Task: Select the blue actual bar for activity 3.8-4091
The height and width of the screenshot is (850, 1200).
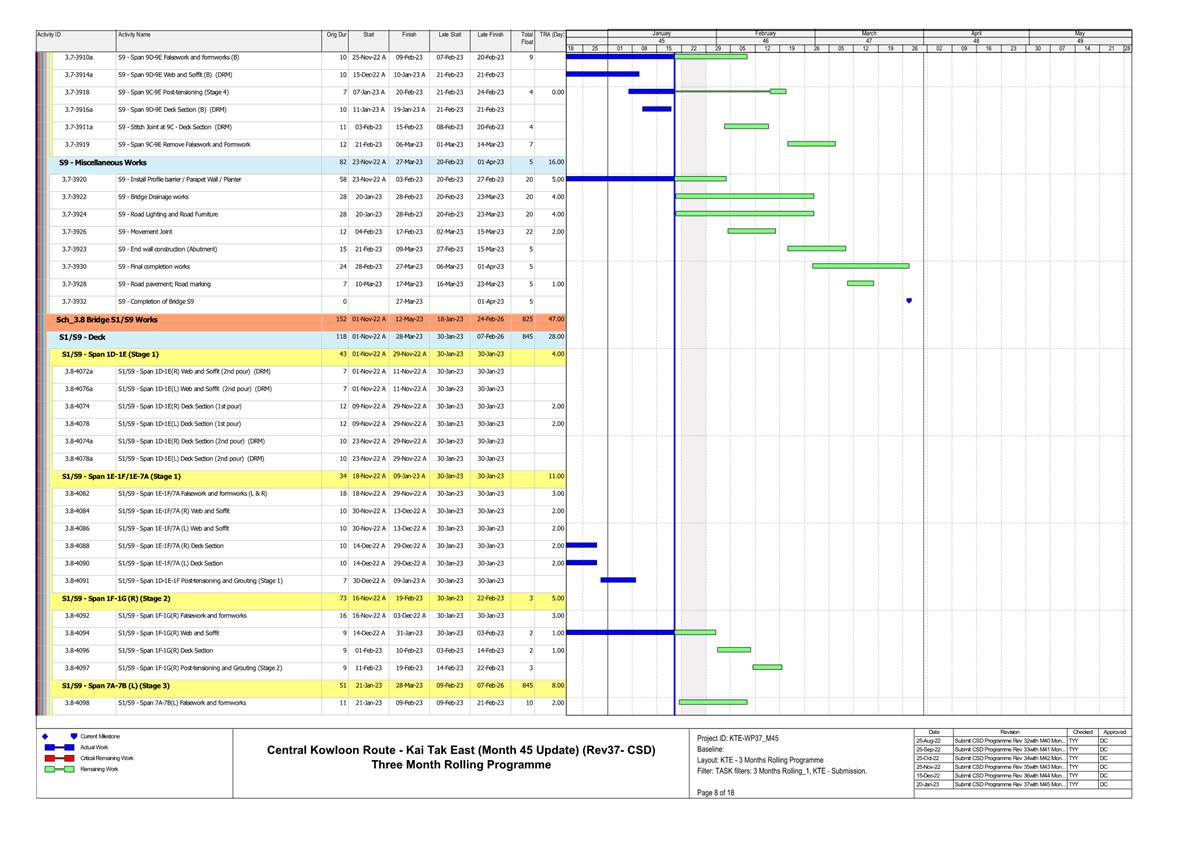Action: tap(618, 580)
